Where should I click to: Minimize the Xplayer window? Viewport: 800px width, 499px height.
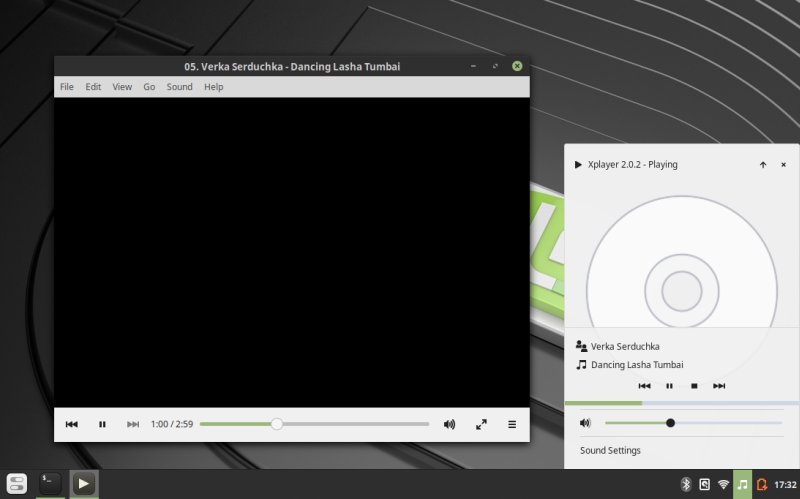(473, 66)
